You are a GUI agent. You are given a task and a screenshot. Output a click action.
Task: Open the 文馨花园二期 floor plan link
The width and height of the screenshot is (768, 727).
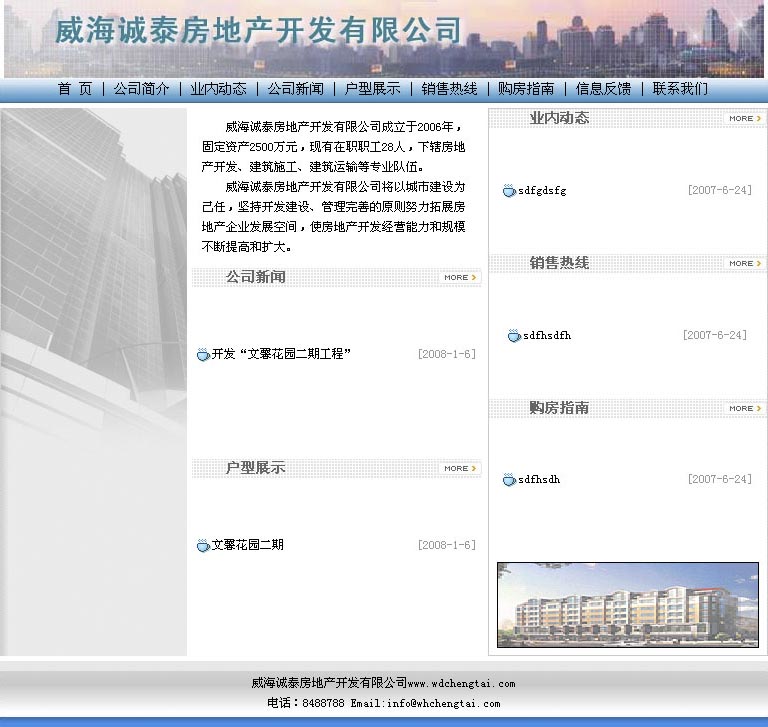(247, 545)
